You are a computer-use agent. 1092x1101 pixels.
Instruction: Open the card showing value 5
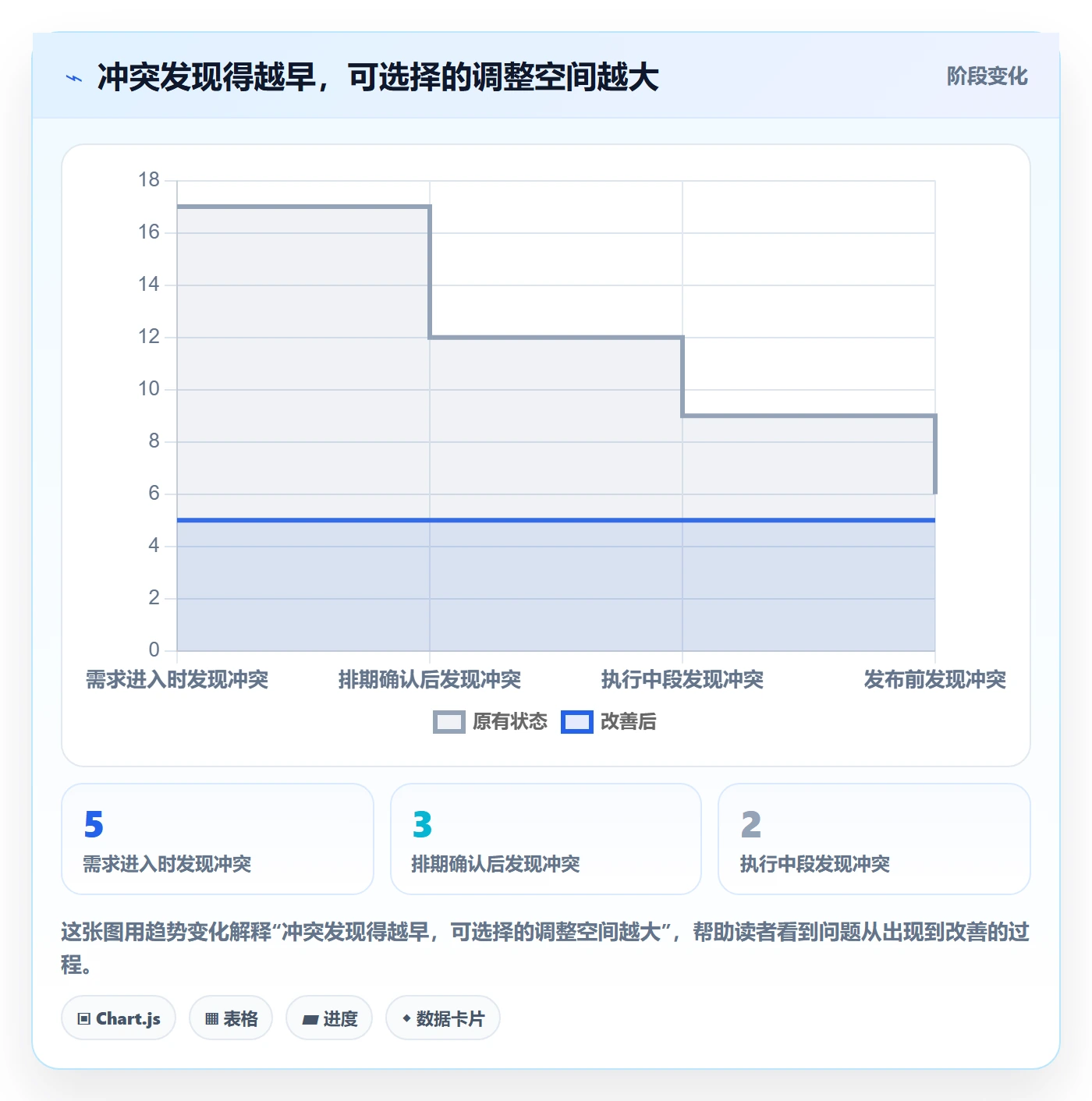tap(218, 839)
